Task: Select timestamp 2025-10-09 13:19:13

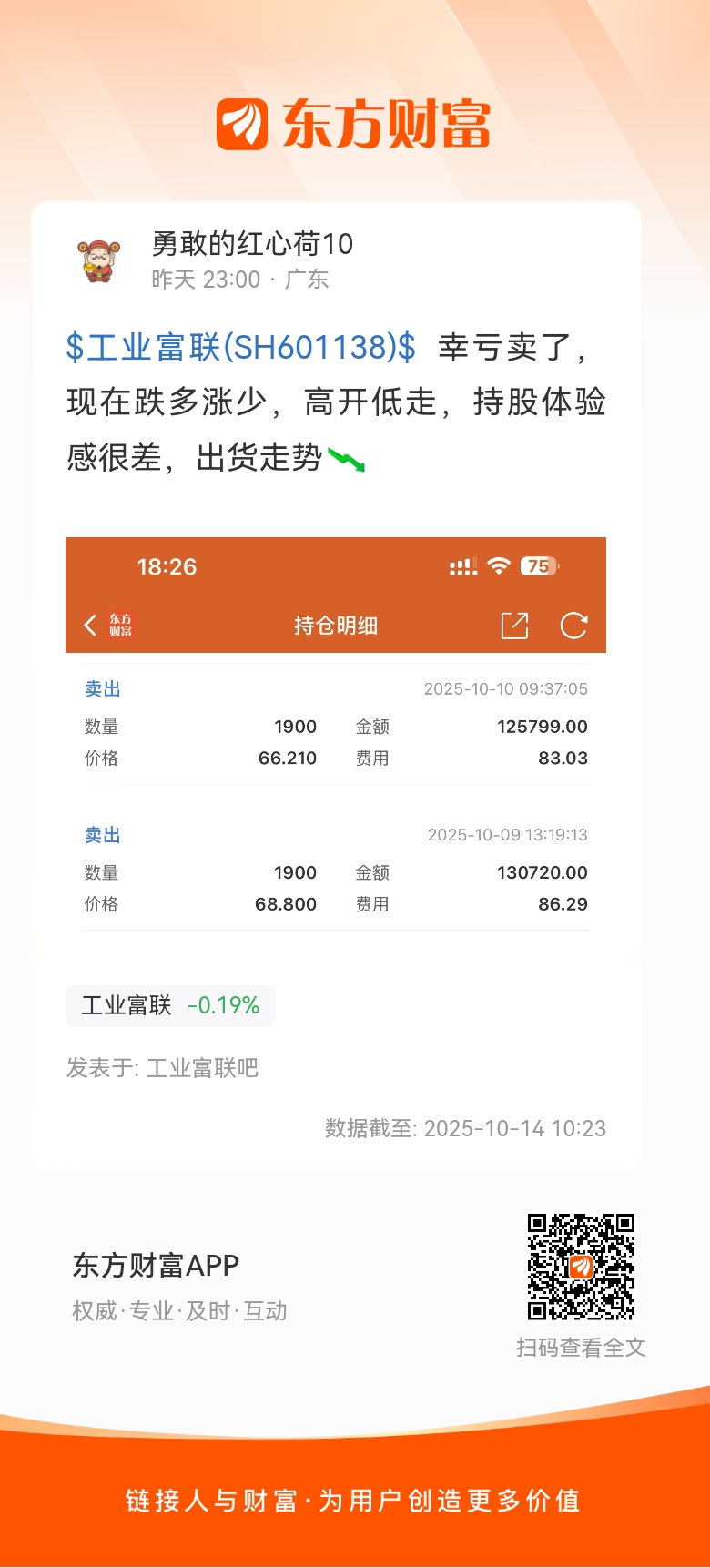Action: 508,835
